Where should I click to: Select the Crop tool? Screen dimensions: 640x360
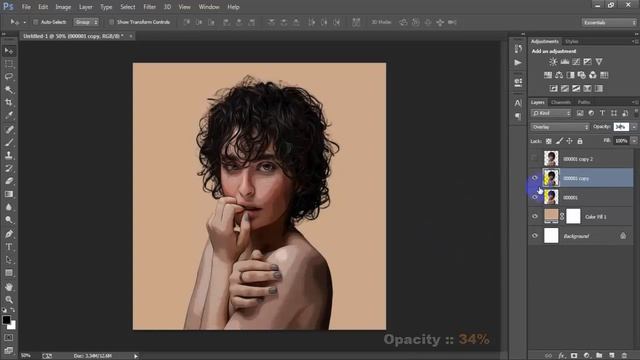coord(9,102)
